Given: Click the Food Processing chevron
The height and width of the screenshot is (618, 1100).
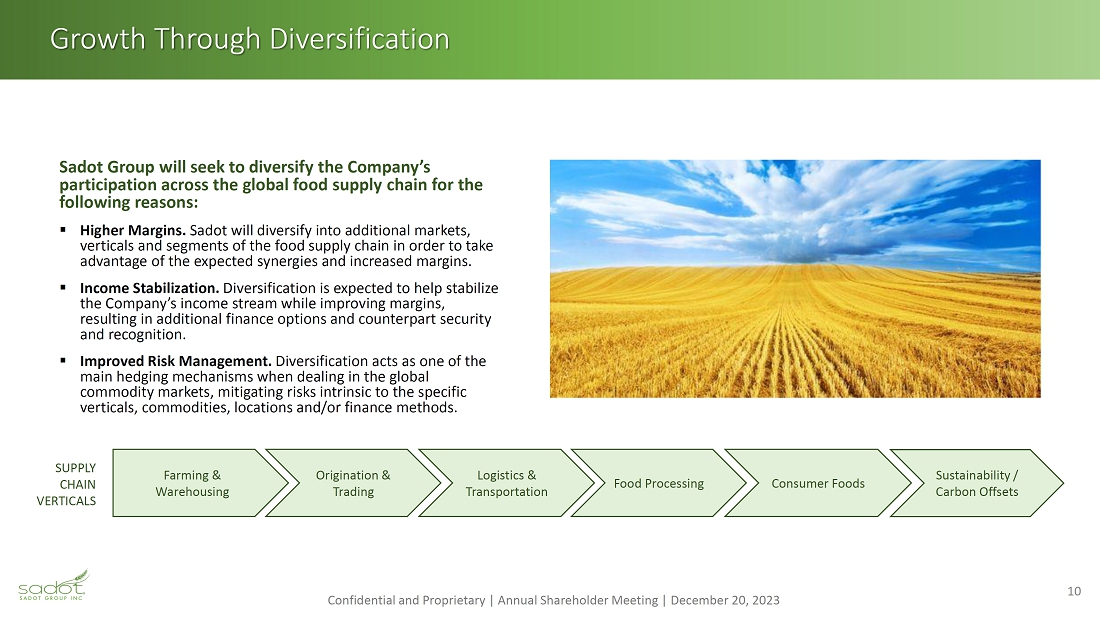Looking at the screenshot, I should [x=659, y=483].
